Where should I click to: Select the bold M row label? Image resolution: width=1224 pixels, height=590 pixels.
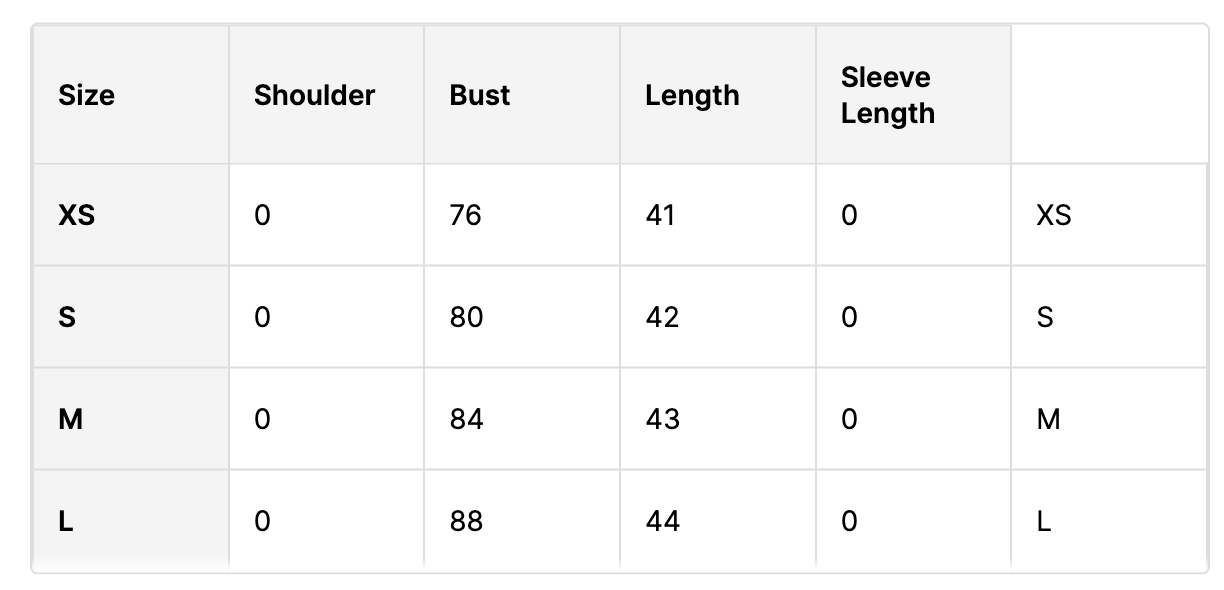point(70,419)
